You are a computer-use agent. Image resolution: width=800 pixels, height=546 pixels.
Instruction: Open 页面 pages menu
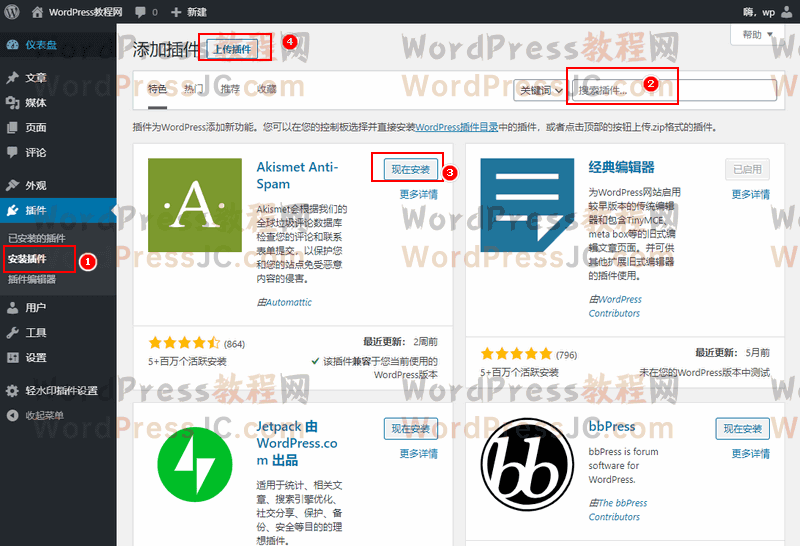point(58,128)
